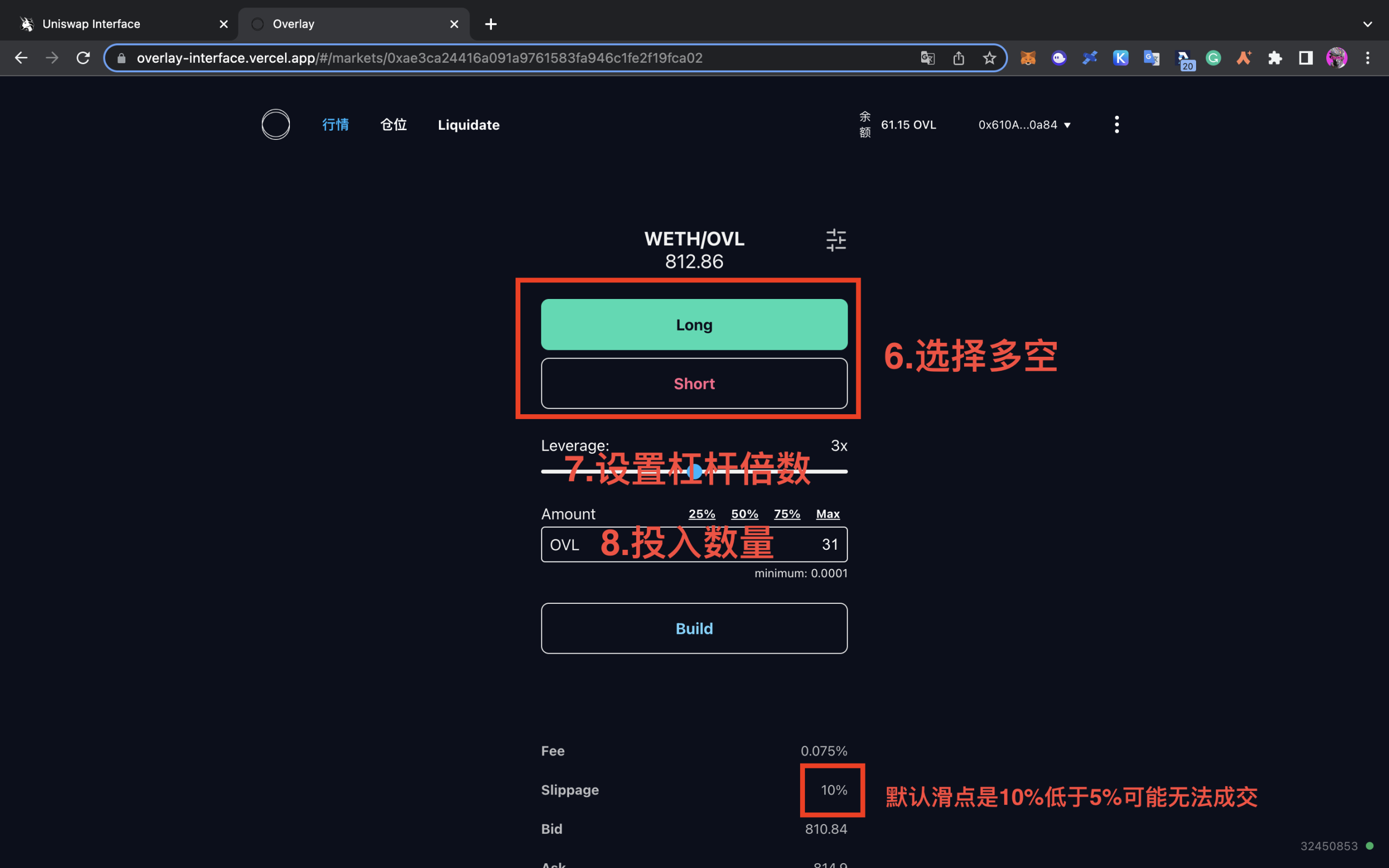Screen dimensions: 1389x868
Task: Bookmark this page with the star
Action: [x=989, y=57]
